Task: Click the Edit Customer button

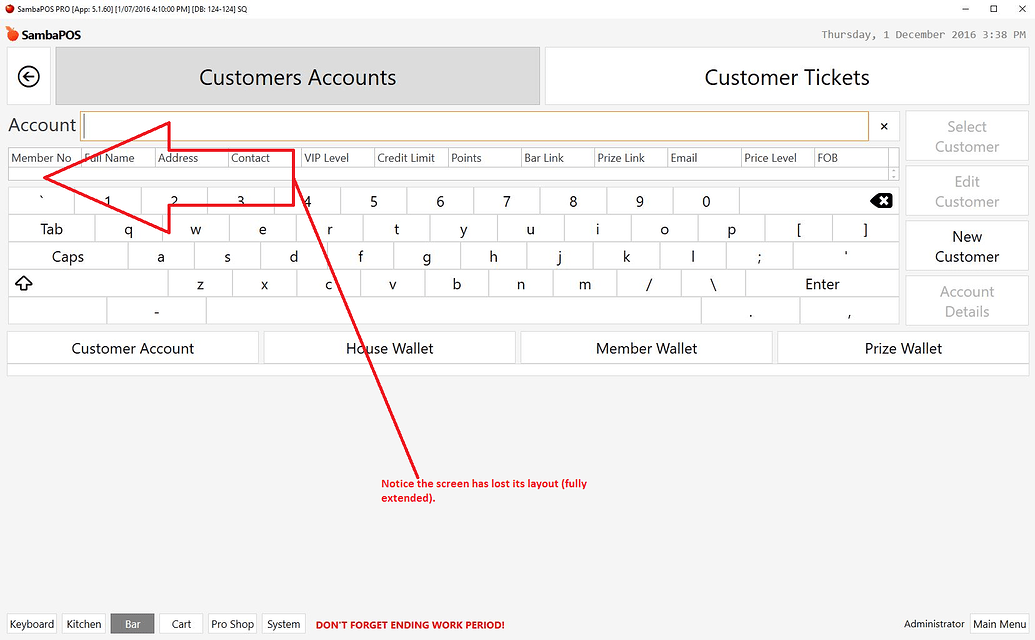Action: (966, 191)
